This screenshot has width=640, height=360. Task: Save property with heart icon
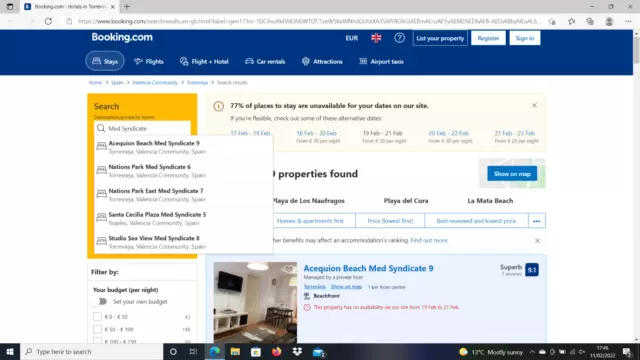click(289, 269)
